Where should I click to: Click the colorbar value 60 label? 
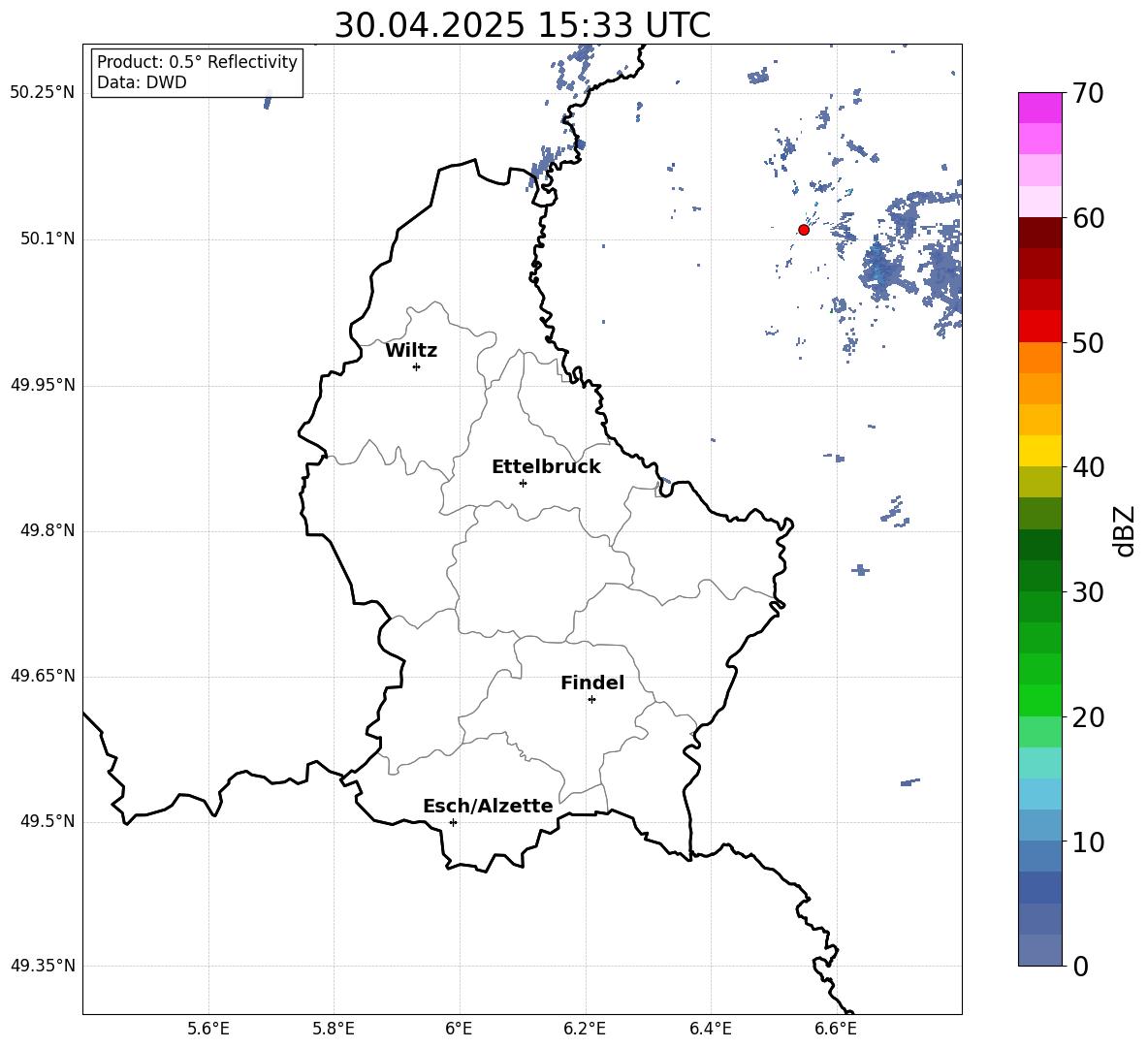1087,218
